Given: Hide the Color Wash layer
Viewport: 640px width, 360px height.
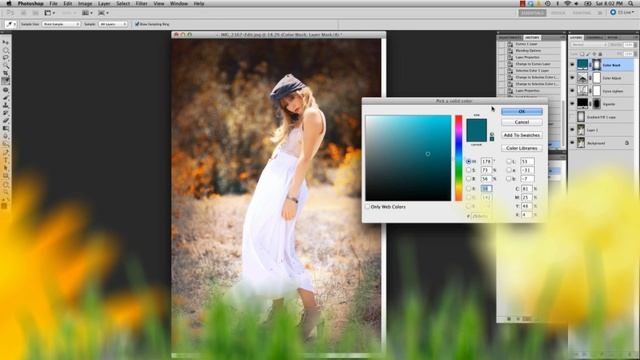Looking at the screenshot, I should point(572,64).
